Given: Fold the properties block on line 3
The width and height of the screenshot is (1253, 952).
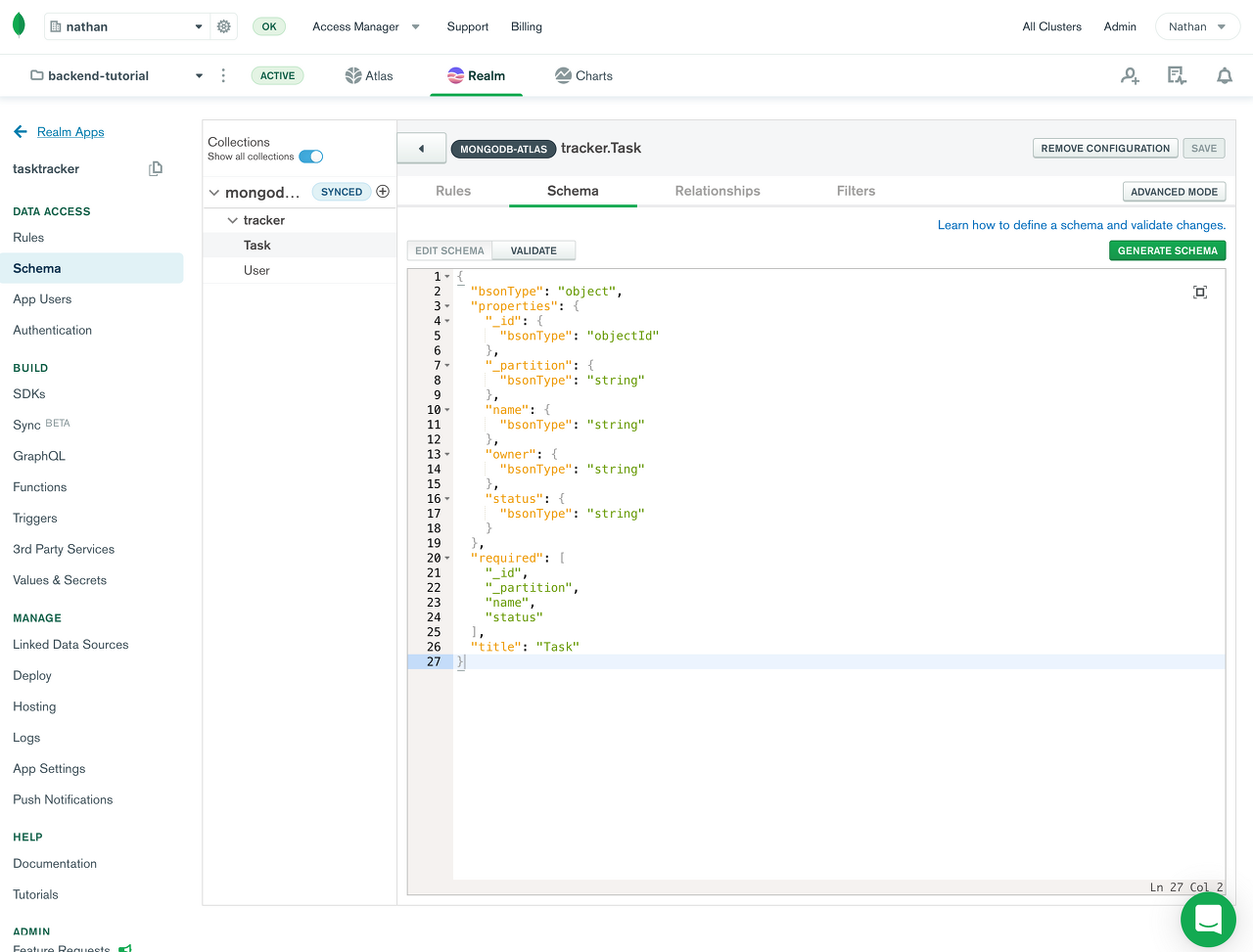Looking at the screenshot, I should (x=447, y=306).
